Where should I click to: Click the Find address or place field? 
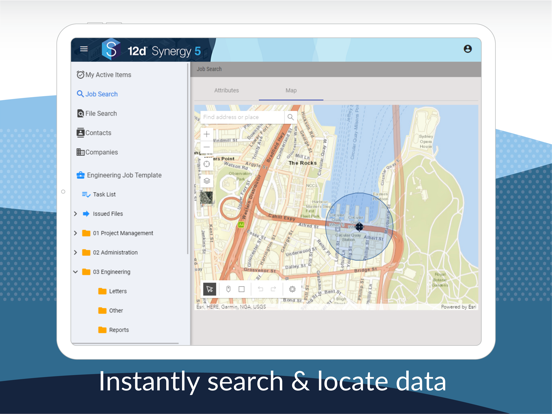242,117
